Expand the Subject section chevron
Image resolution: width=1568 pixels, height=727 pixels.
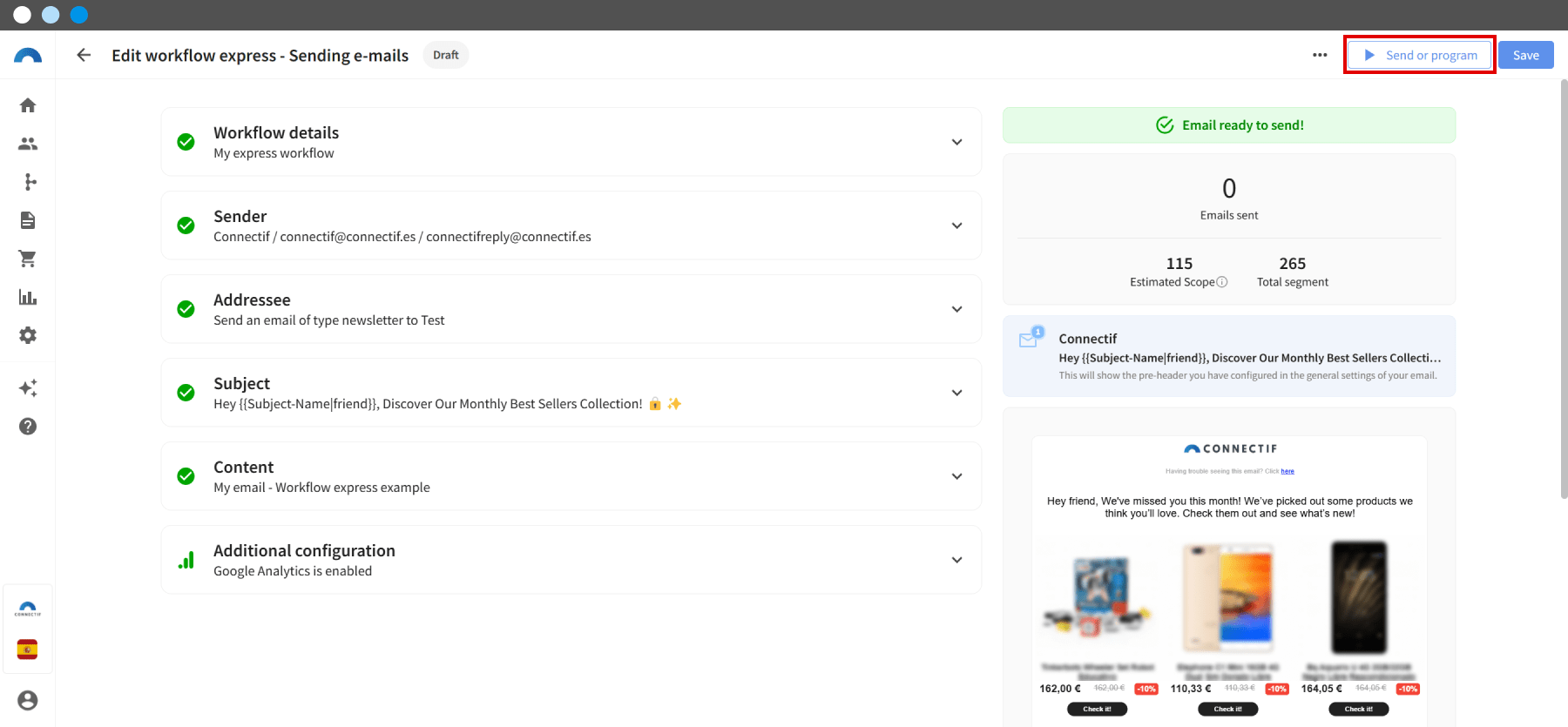pyautogui.click(x=956, y=393)
